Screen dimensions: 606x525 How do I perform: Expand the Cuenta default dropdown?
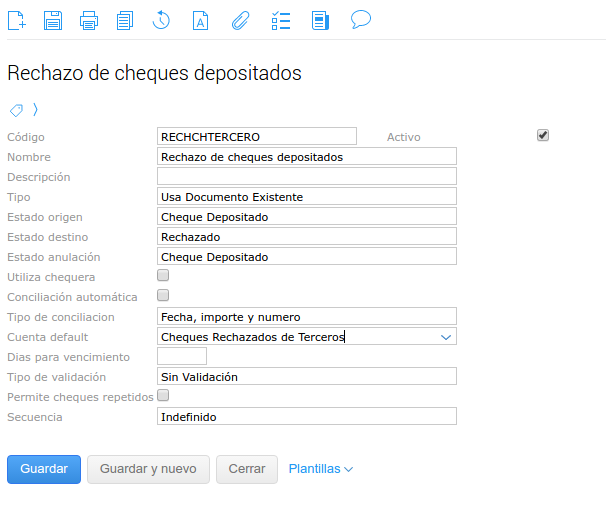tap(446, 337)
